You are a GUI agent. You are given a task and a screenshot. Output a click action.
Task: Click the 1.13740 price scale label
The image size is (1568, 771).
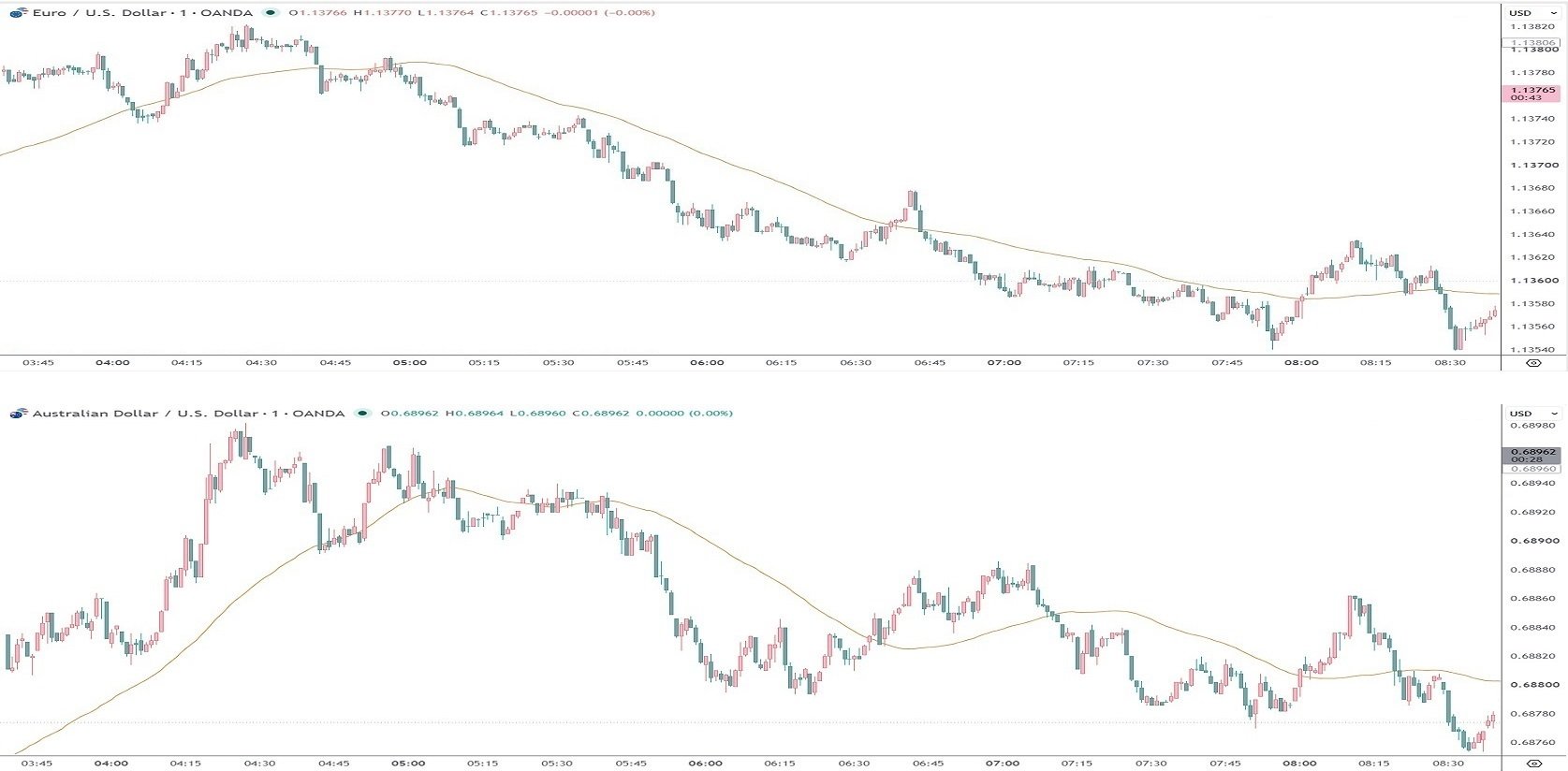tap(1532, 119)
